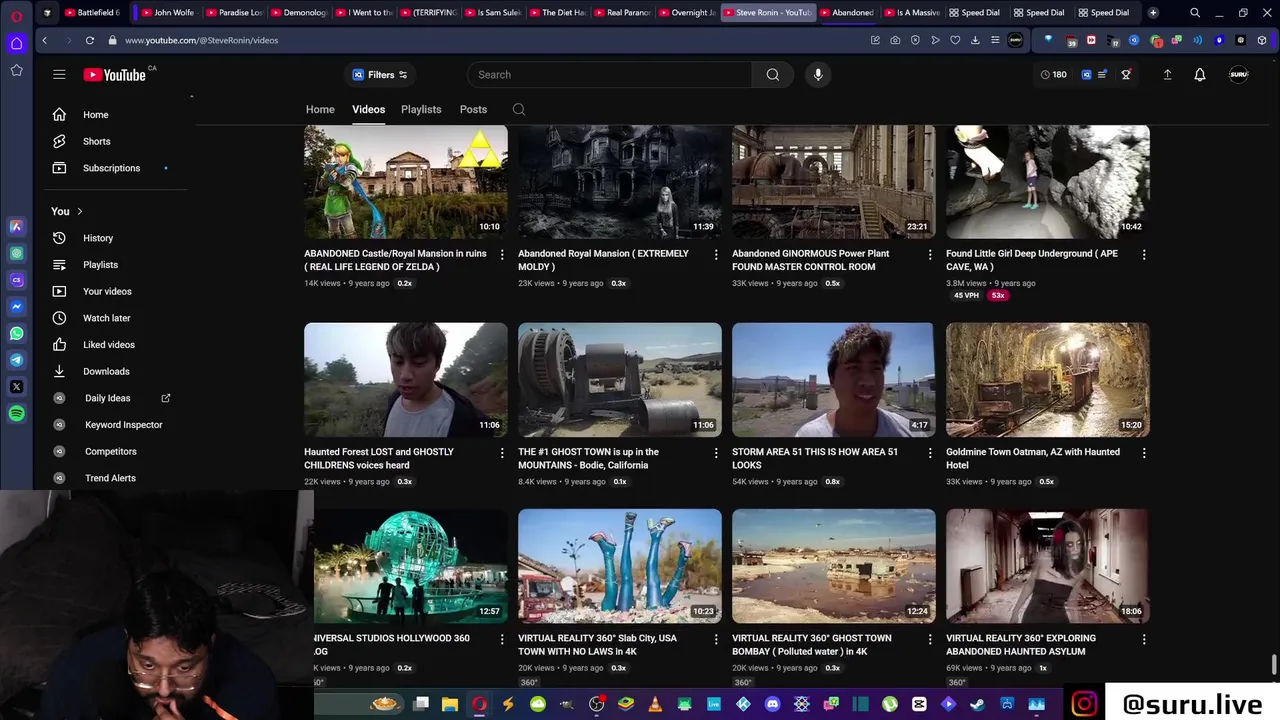1280x720 pixels.
Task: Select the channel Videos tab
Action: click(x=368, y=109)
